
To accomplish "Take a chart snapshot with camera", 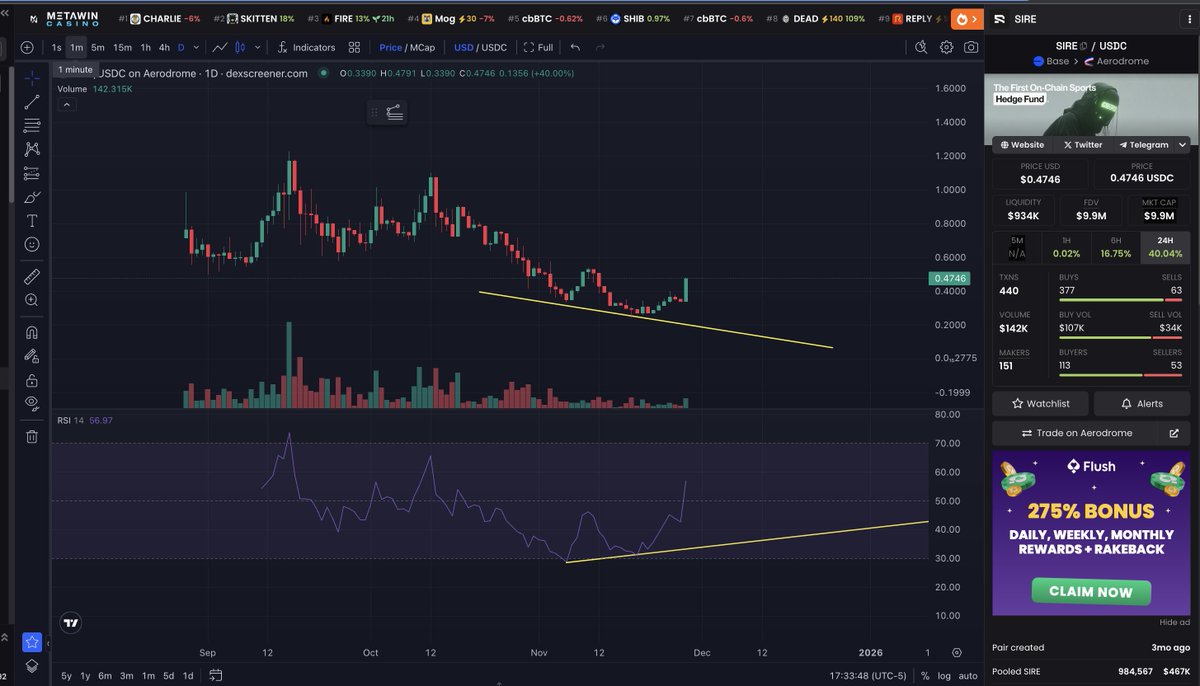I will point(971,47).
